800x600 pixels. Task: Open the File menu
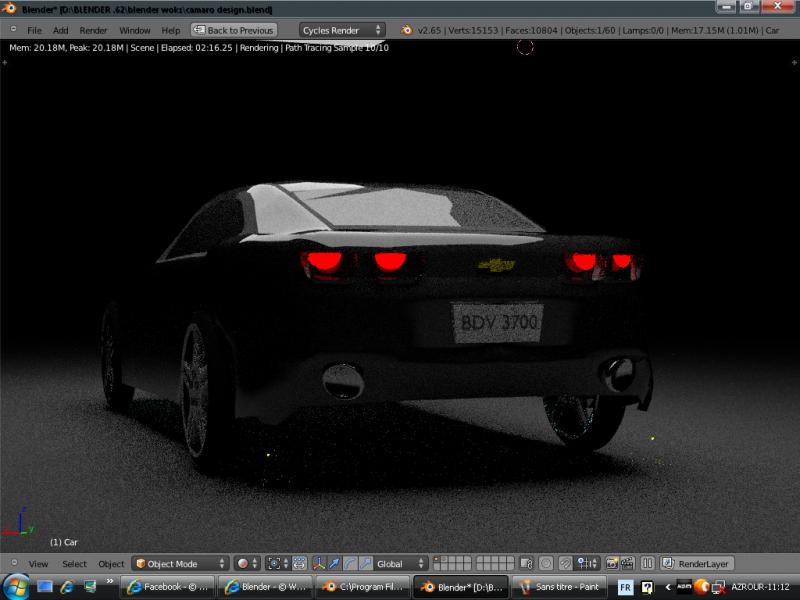coord(34,30)
